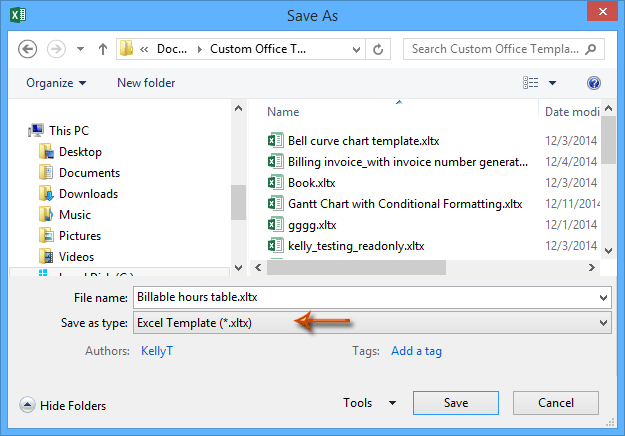Image resolution: width=625 pixels, height=436 pixels.
Task: Select the Doc... breadcrumb segment
Action: tap(172, 49)
